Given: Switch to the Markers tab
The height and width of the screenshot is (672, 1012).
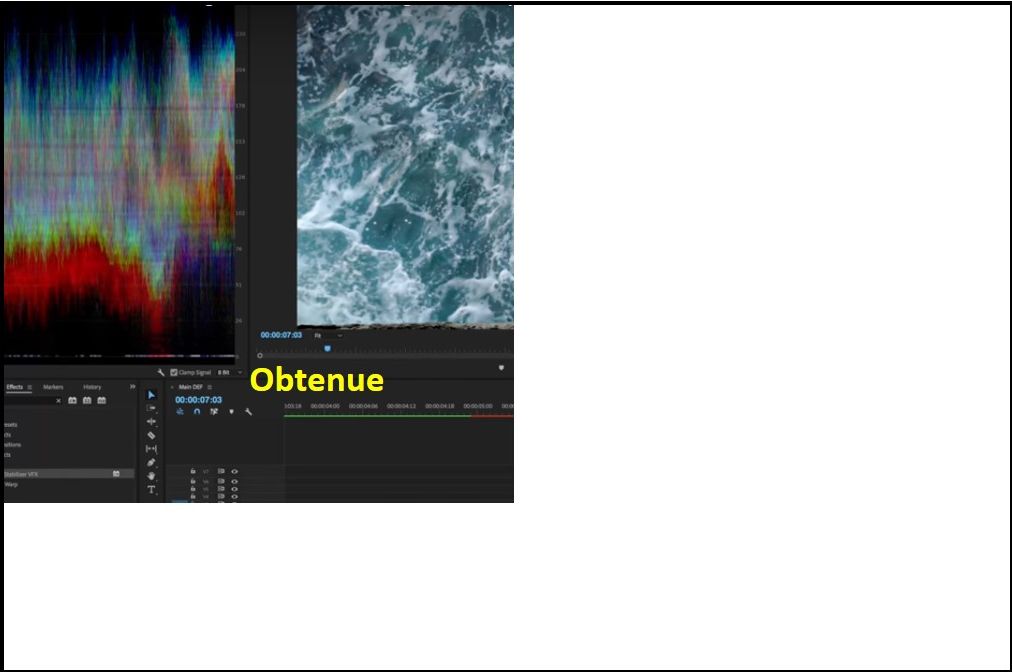Looking at the screenshot, I should (x=53, y=387).
